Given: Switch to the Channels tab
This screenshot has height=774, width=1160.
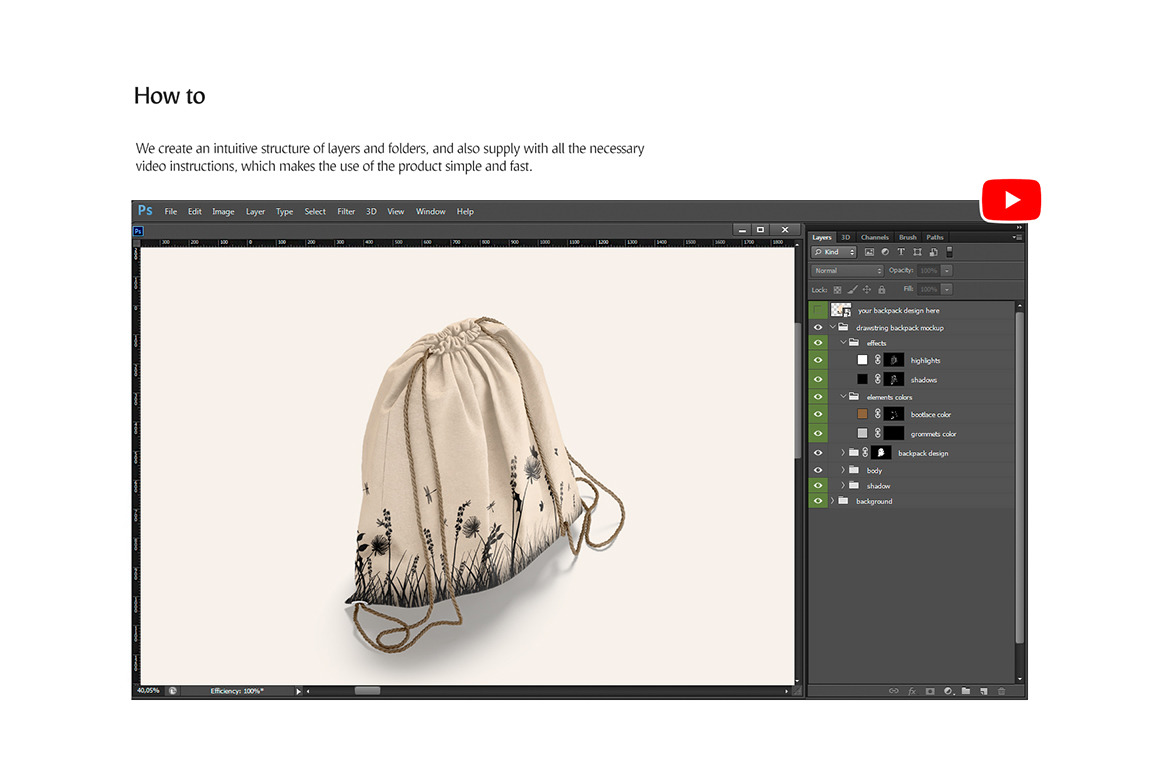Looking at the screenshot, I should tap(874, 237).
